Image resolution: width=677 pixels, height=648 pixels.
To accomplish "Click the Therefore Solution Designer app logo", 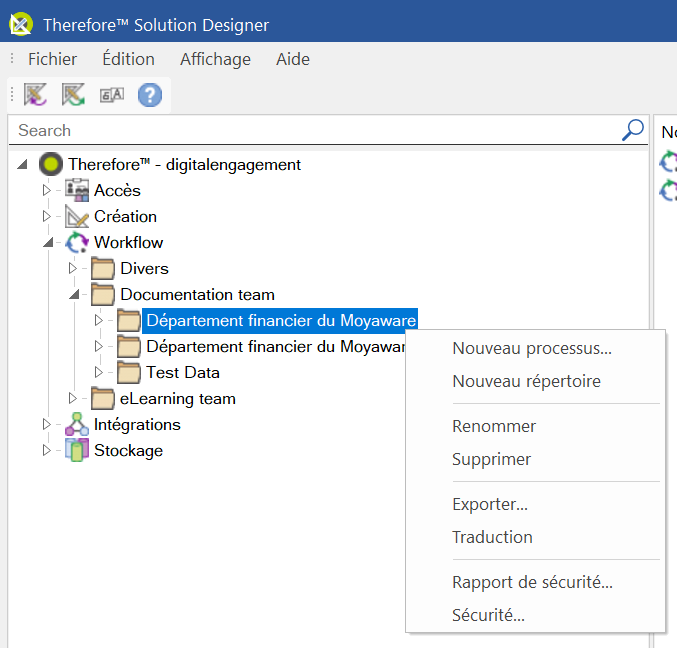I will pos(21,24).
